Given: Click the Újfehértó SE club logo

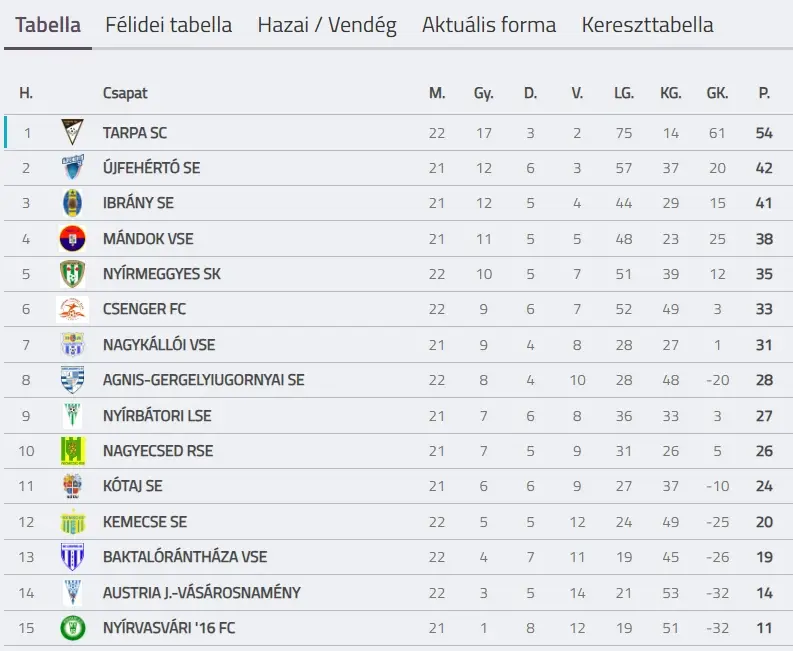Looking at the screenshot, I should [72, 167].
